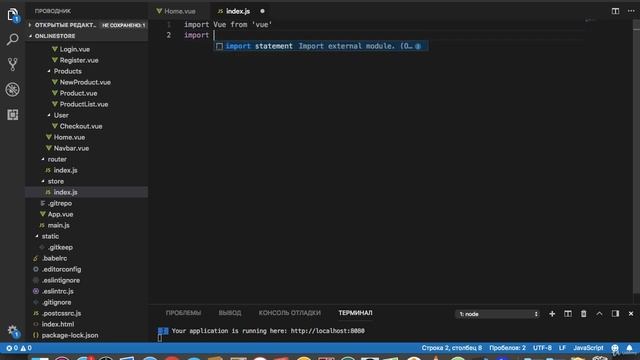Collapse the router folder

coord(57,159)
